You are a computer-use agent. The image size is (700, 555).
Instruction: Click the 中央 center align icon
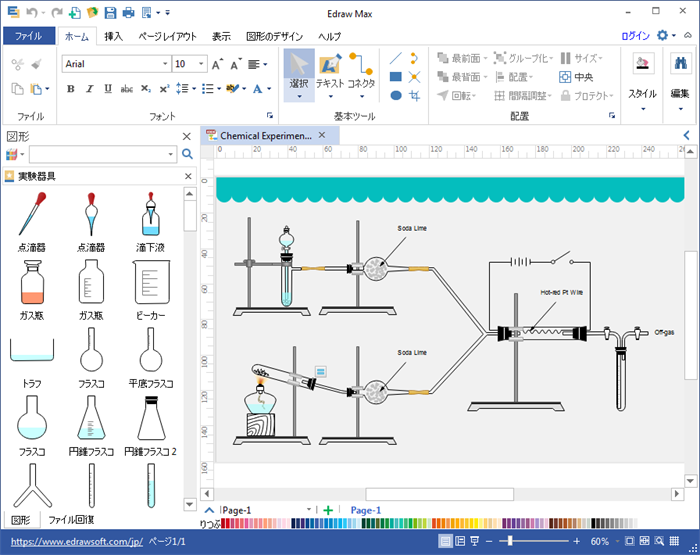(x=577, y=77)
